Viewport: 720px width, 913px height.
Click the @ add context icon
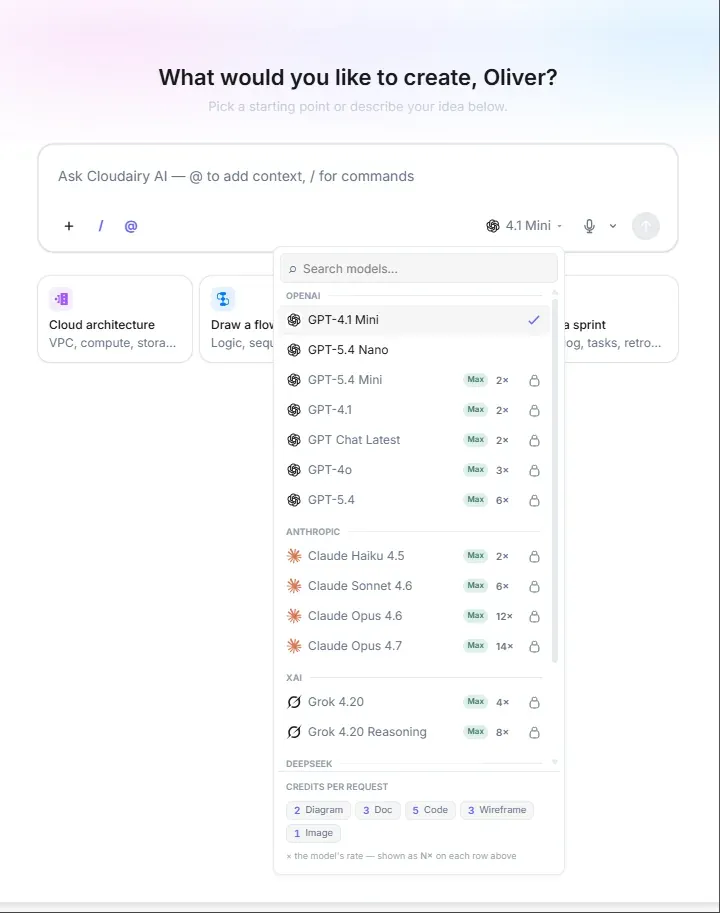pyautogui.click(x=131, y=226)
